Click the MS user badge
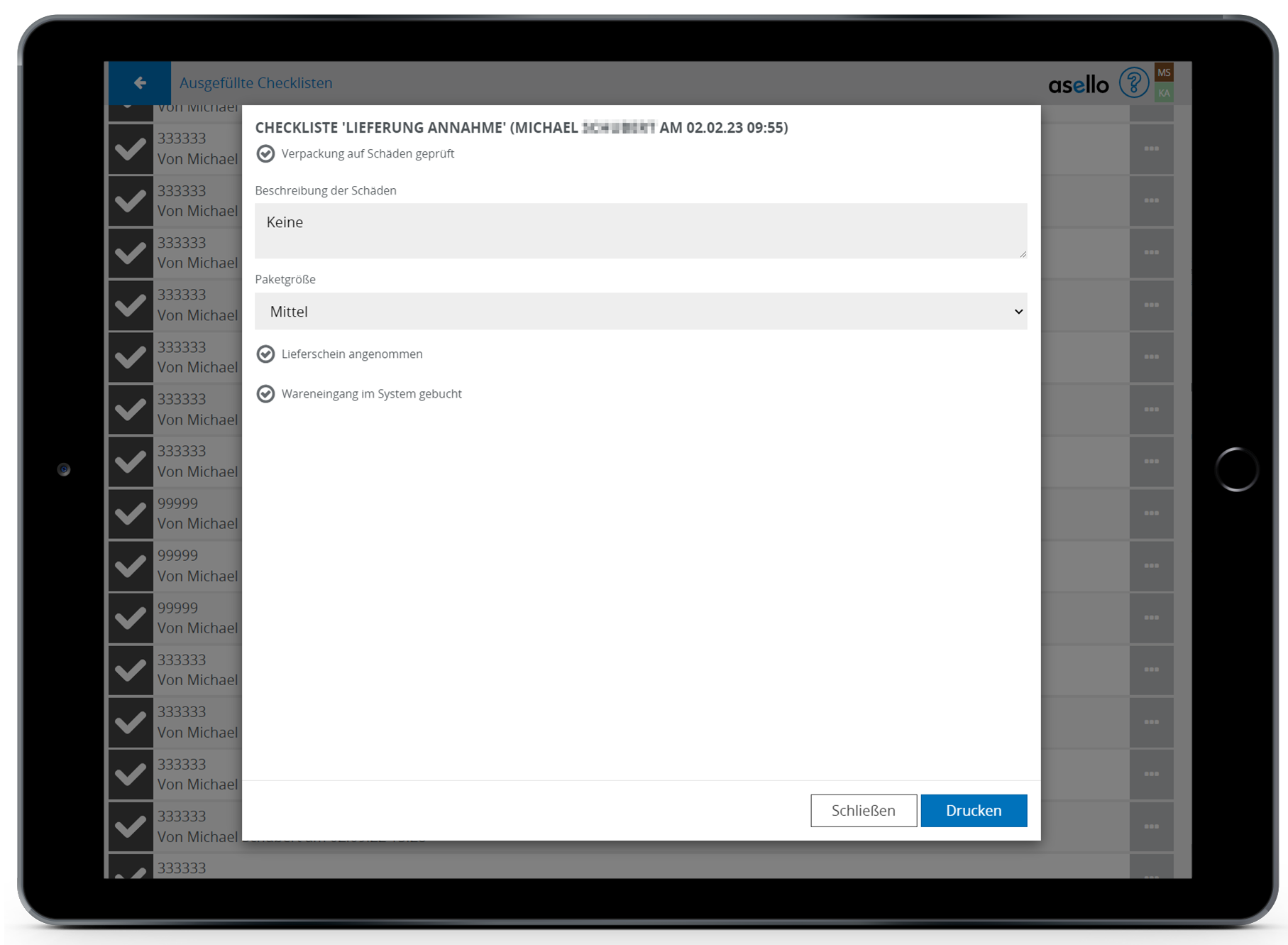 (x=1164, y=72)
